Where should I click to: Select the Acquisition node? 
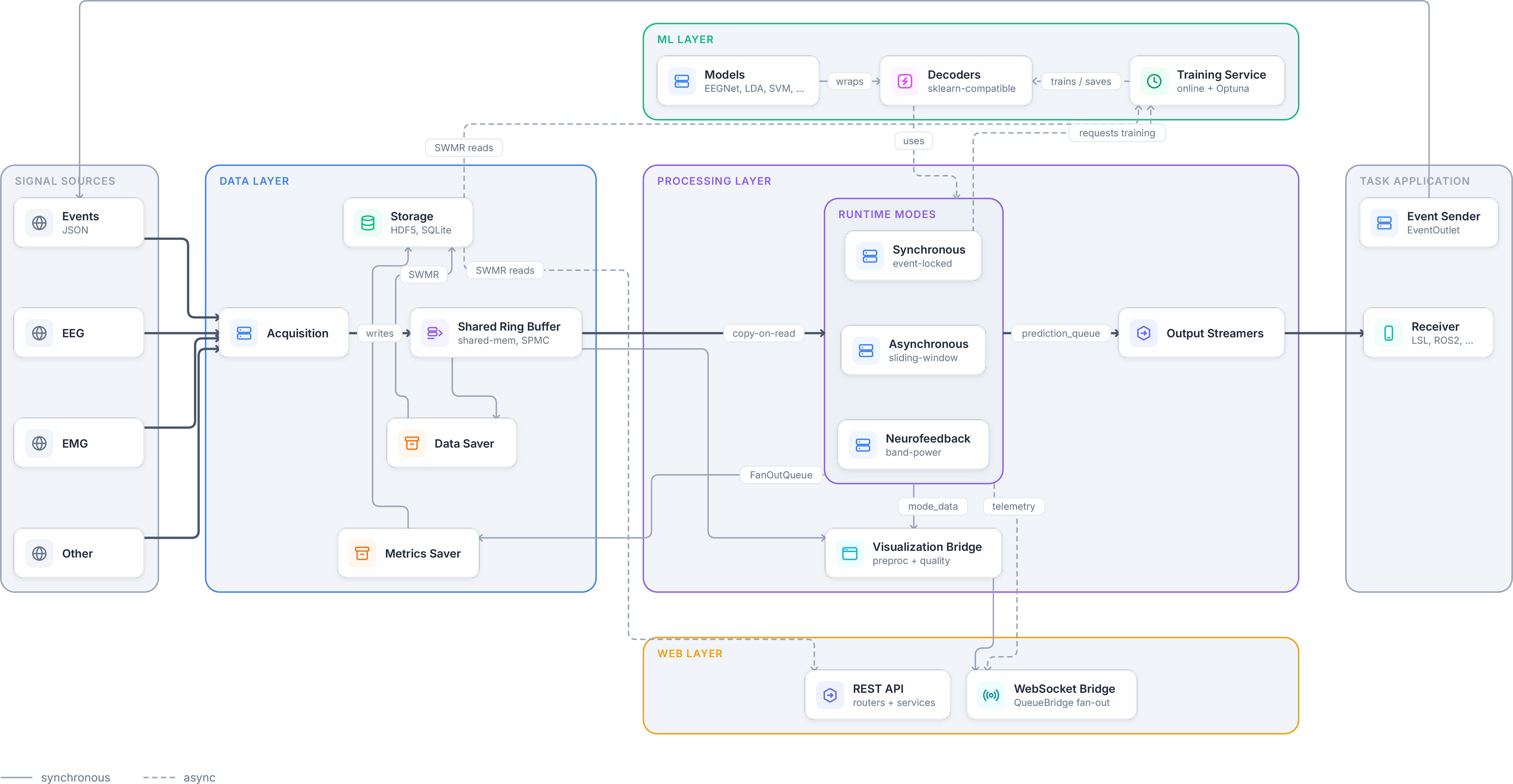pos(284,333)
